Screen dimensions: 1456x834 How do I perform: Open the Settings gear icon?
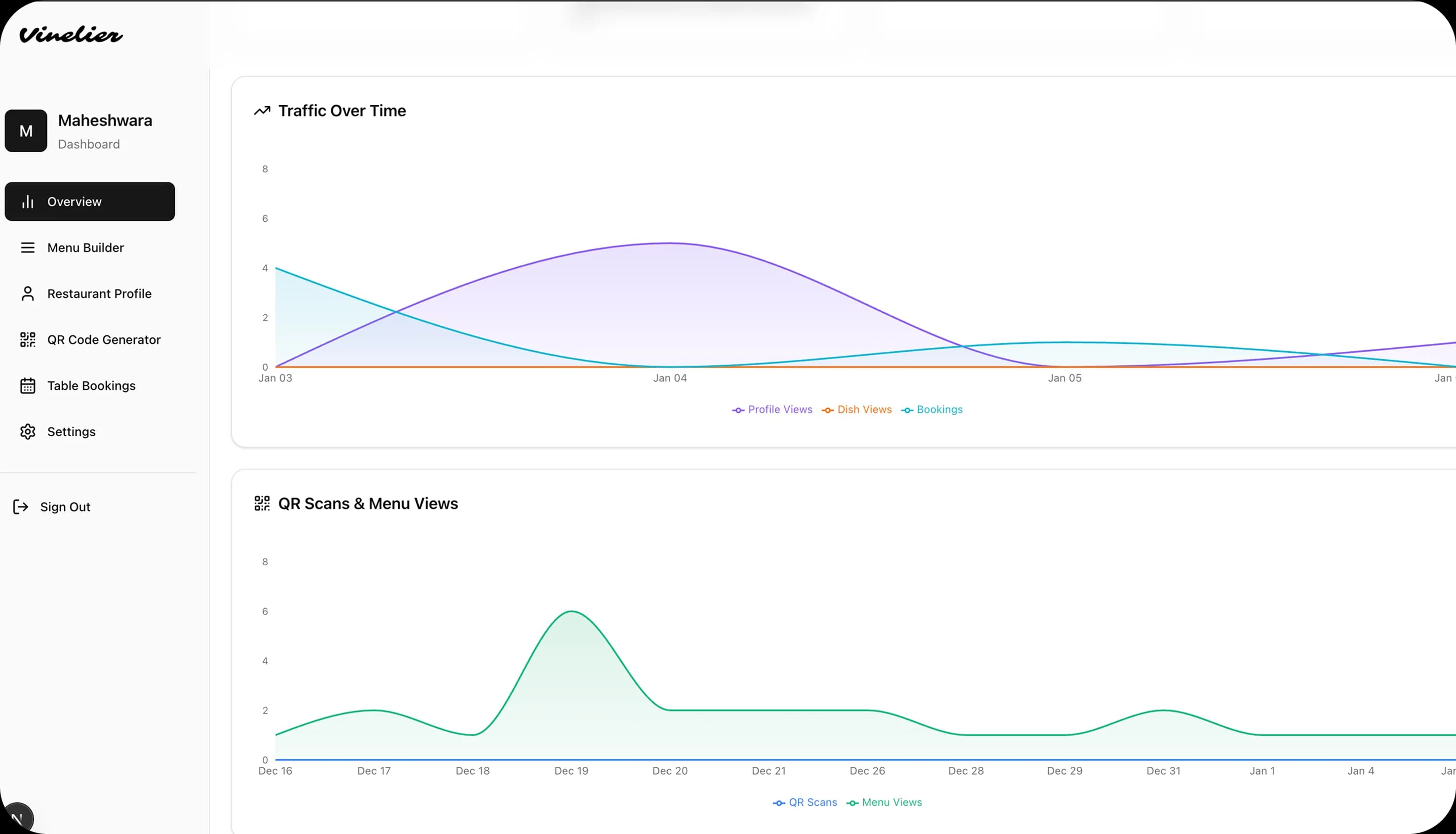coord(28,431)
